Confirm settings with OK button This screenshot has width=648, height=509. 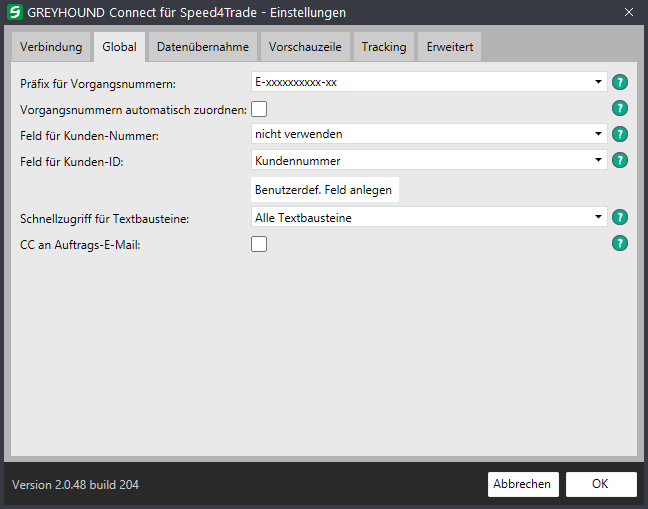(x=601, y=484)
